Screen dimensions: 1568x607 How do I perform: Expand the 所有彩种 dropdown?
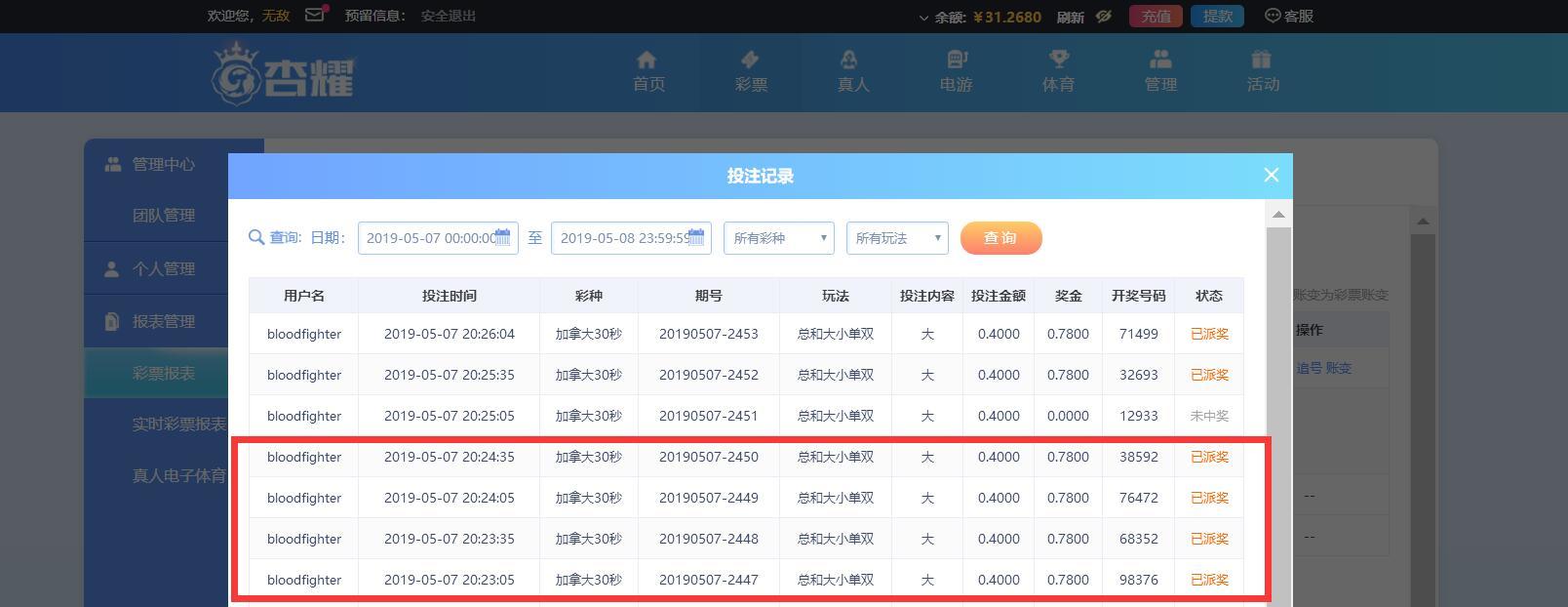778,238
